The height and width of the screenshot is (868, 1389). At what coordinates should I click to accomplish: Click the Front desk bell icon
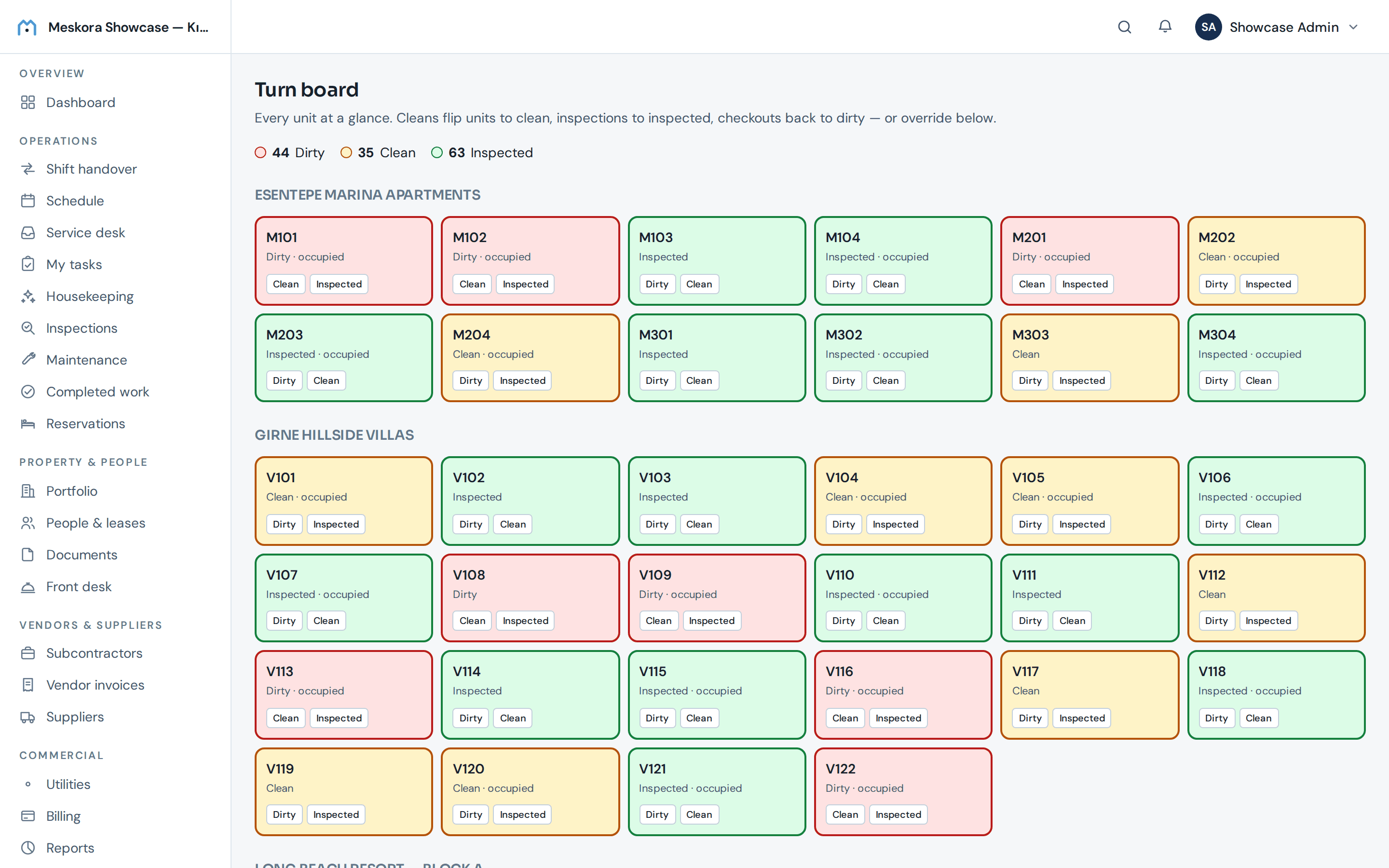27,587
